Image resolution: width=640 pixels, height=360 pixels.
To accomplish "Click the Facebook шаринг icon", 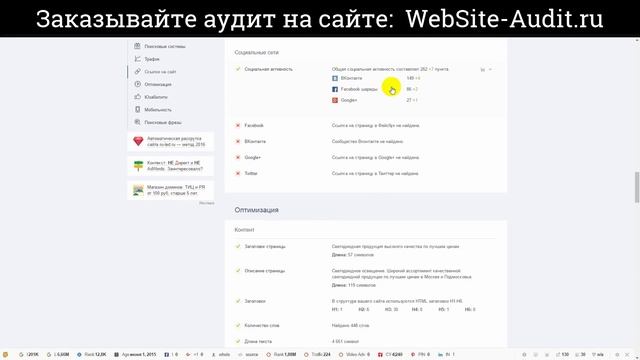I will pyautogui.click(x=335, y=89).
